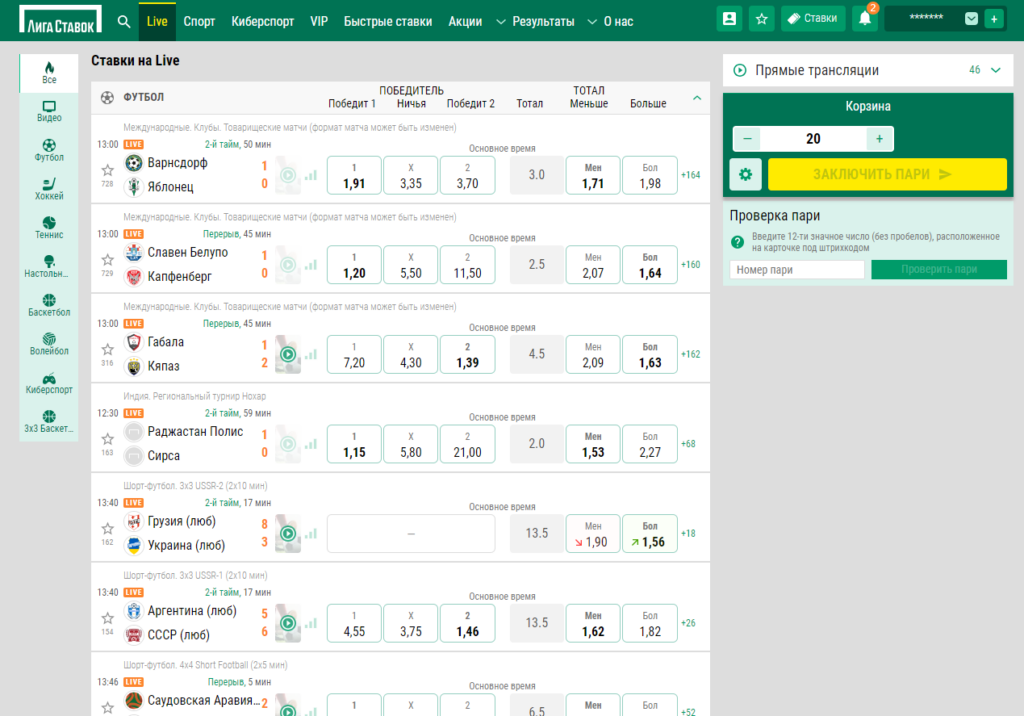Switch to the Live tab
Viewport: 1024px width, 716px height.
click(157, 22)
